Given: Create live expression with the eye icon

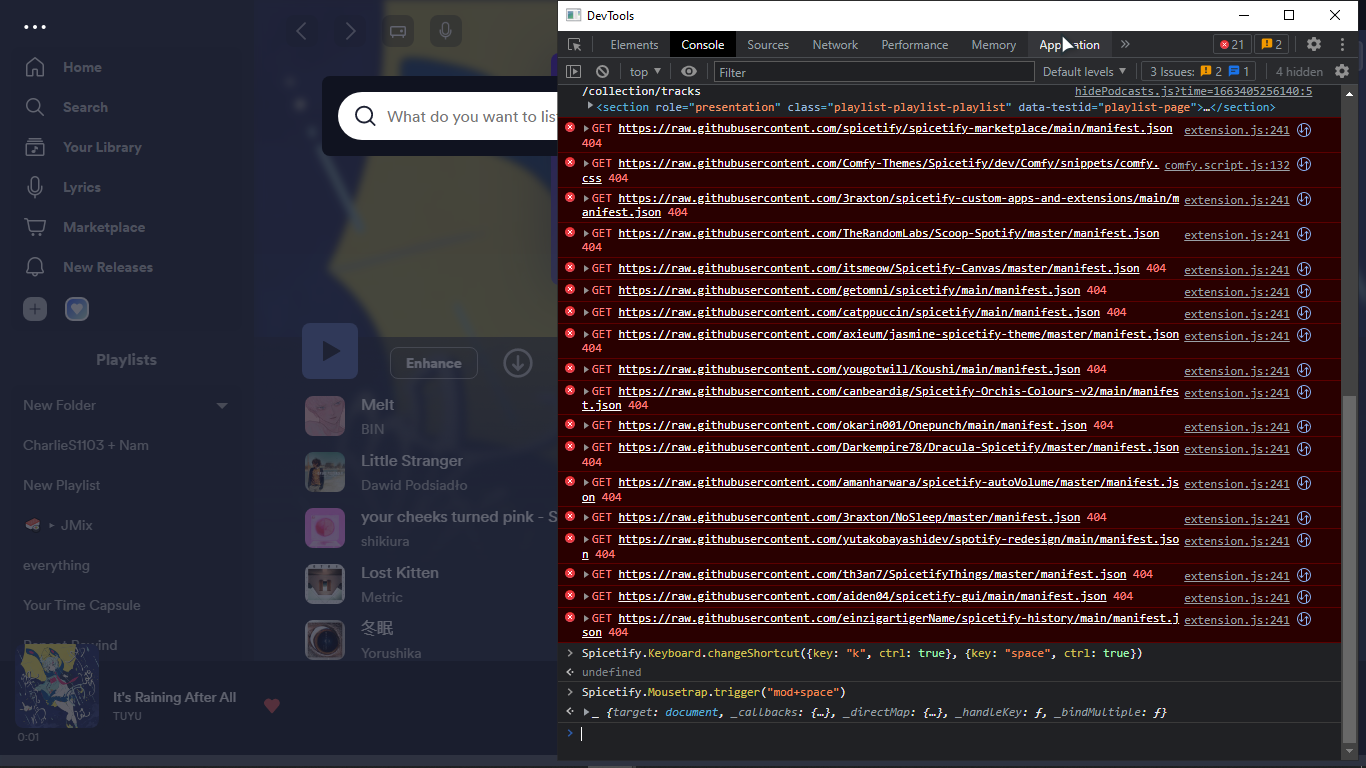Looking at the screenshot, I should (689, 71).
